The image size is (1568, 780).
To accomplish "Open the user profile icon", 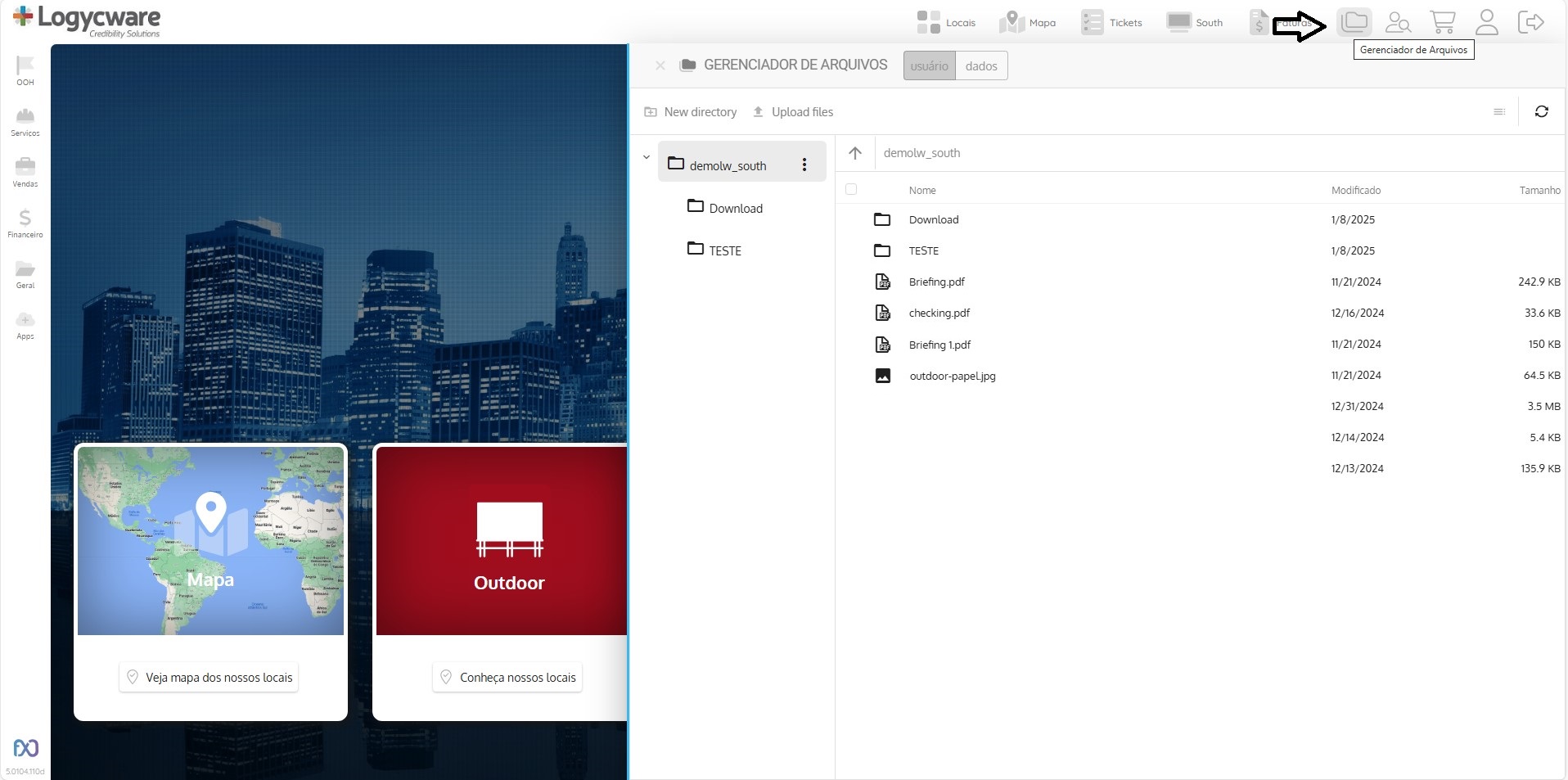I will 1486,22.
